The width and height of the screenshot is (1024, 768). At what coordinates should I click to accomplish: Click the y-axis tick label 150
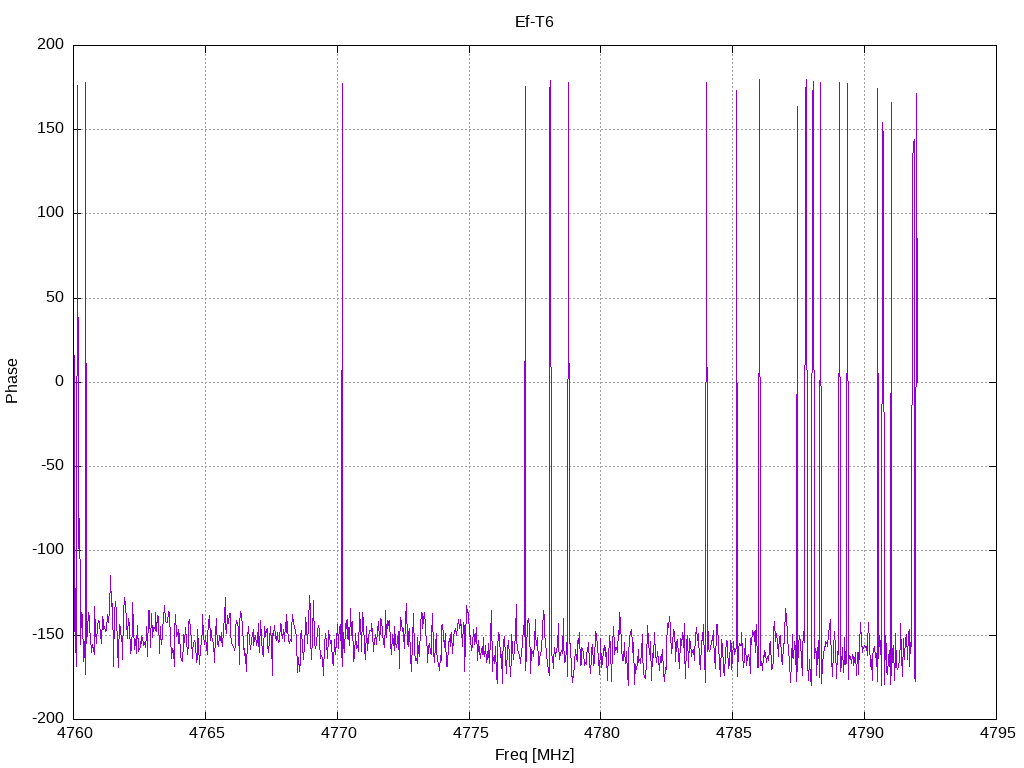coord(51,129)
